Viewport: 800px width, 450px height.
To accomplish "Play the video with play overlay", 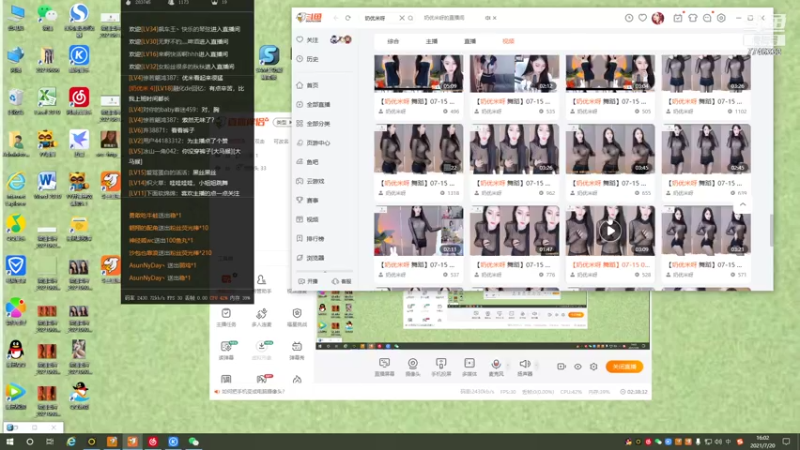I will pos(610,231).
